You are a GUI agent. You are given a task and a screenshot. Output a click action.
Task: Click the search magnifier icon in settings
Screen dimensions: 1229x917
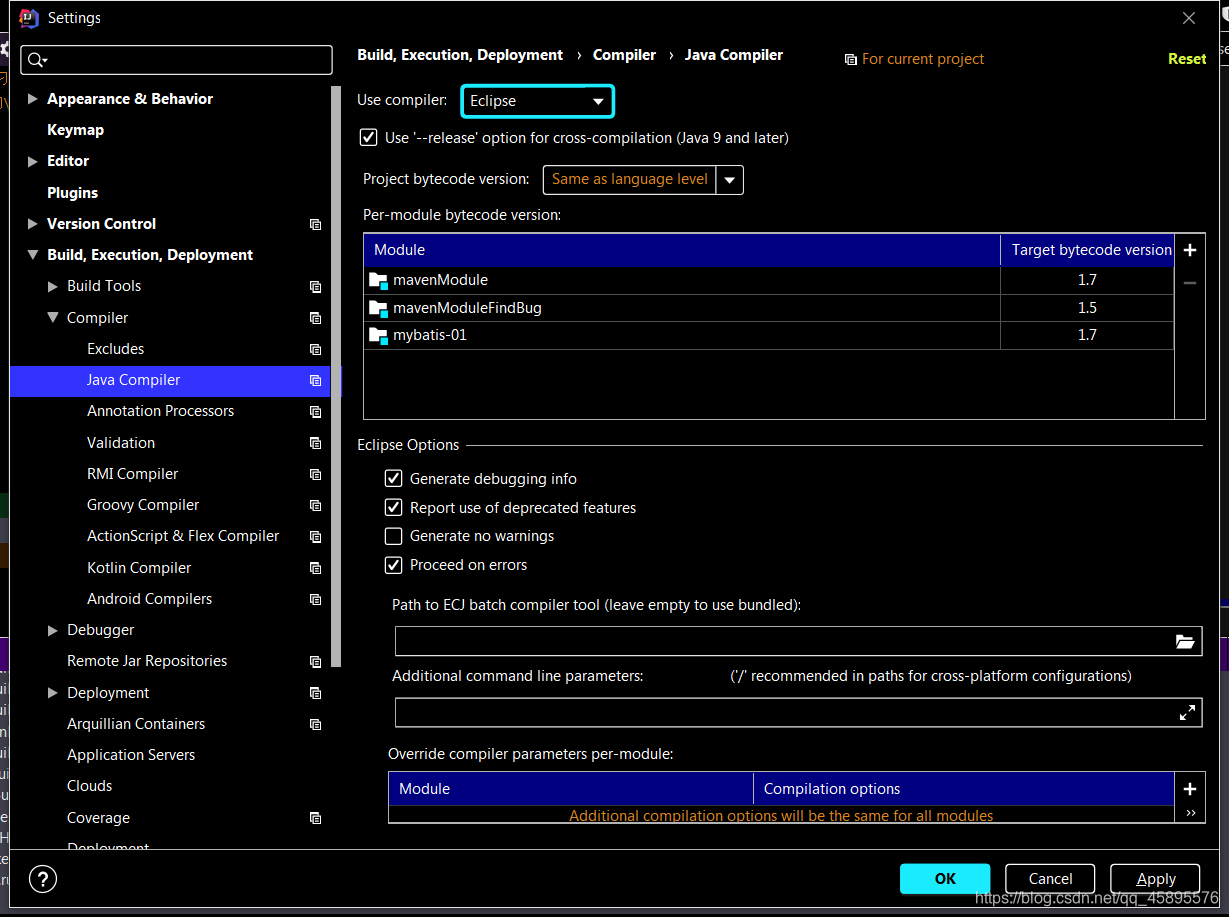37,60
